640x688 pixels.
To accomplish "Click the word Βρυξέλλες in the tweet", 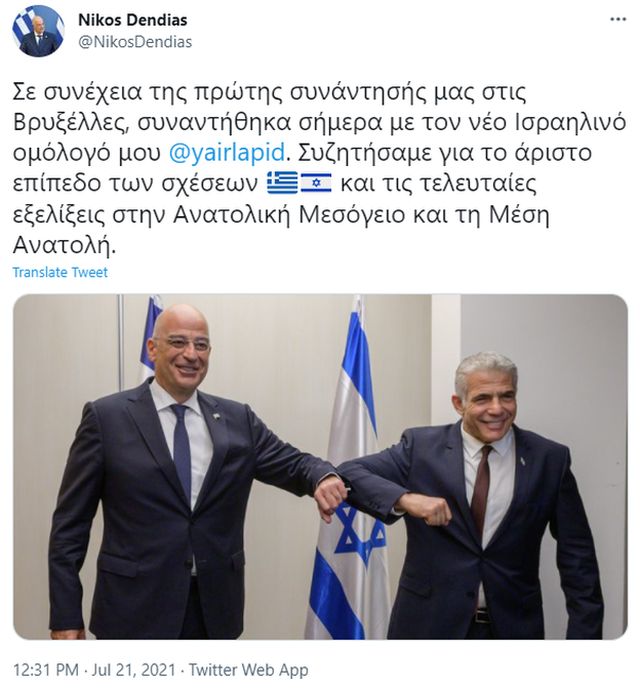I will tap(70, 123).
